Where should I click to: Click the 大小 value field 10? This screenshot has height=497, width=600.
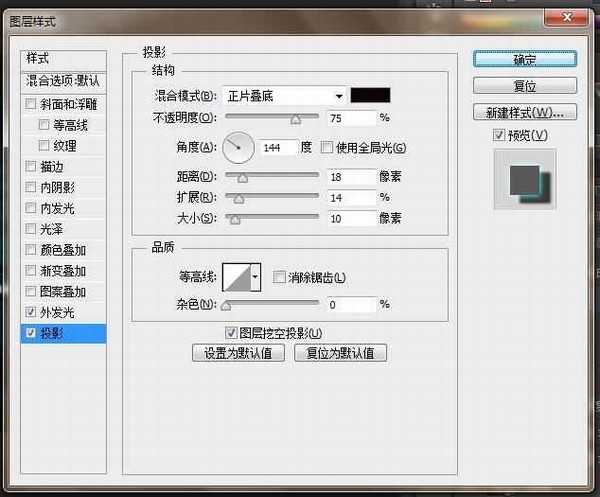click(x=352, y=218)
